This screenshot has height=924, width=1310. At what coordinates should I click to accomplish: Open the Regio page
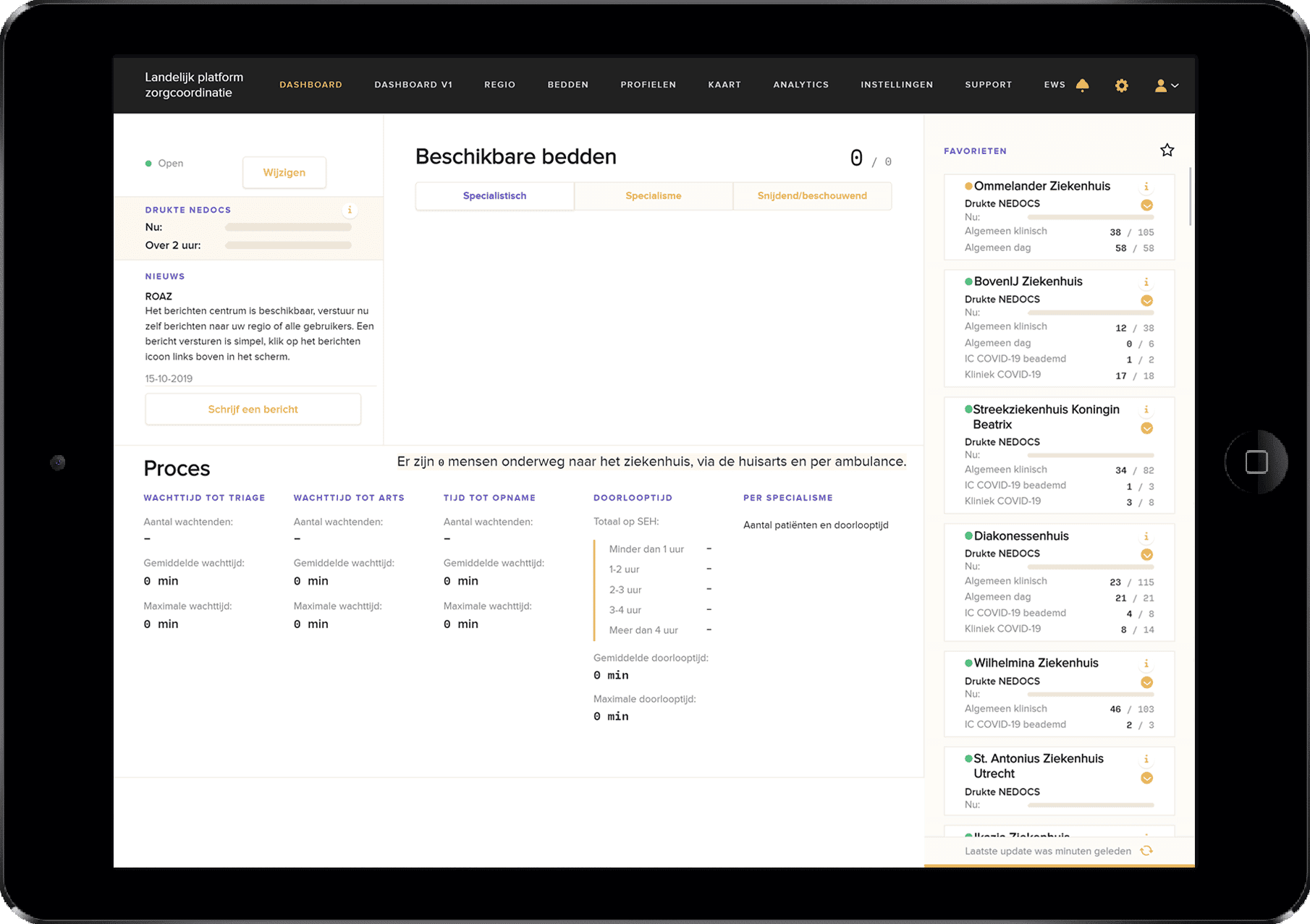[499, 85]
